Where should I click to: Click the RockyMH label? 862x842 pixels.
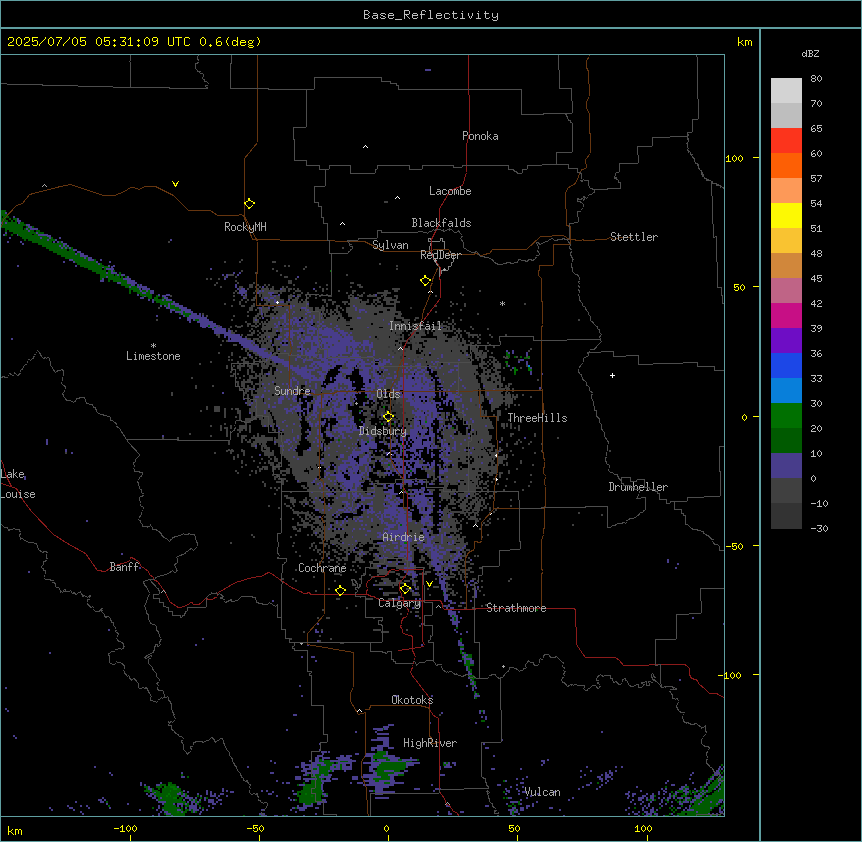tap(245, 227)
